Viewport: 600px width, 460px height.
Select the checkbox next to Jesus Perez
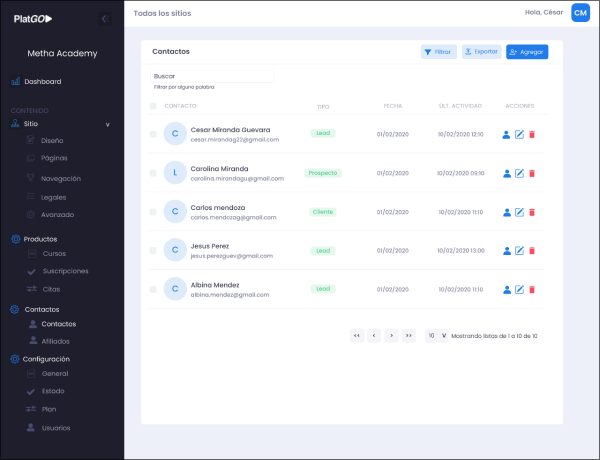click(x=153, y=251)
